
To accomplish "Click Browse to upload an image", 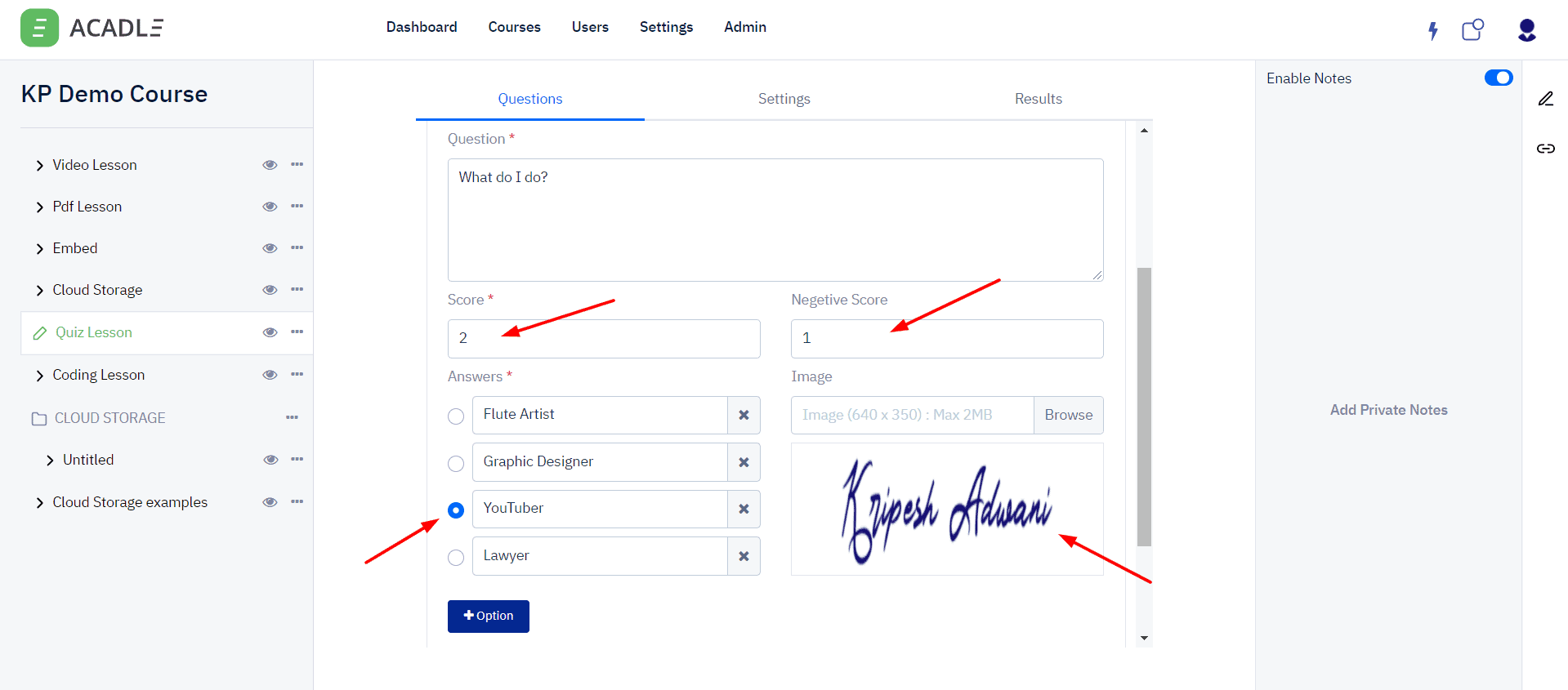I will click(x=1069, y=415).
